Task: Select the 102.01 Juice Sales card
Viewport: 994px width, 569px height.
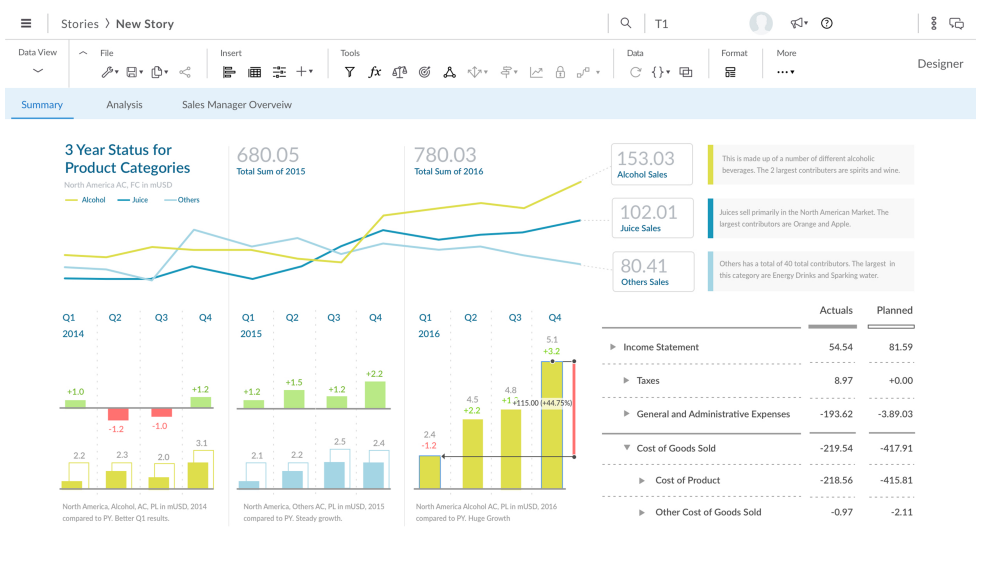Action: (652, 218)
